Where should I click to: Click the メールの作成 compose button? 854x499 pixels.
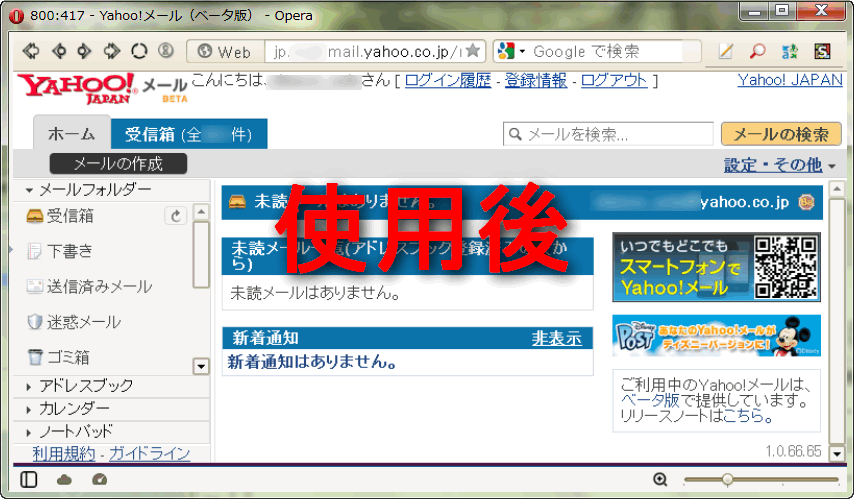pyautogui.click(x=118, y=163)
